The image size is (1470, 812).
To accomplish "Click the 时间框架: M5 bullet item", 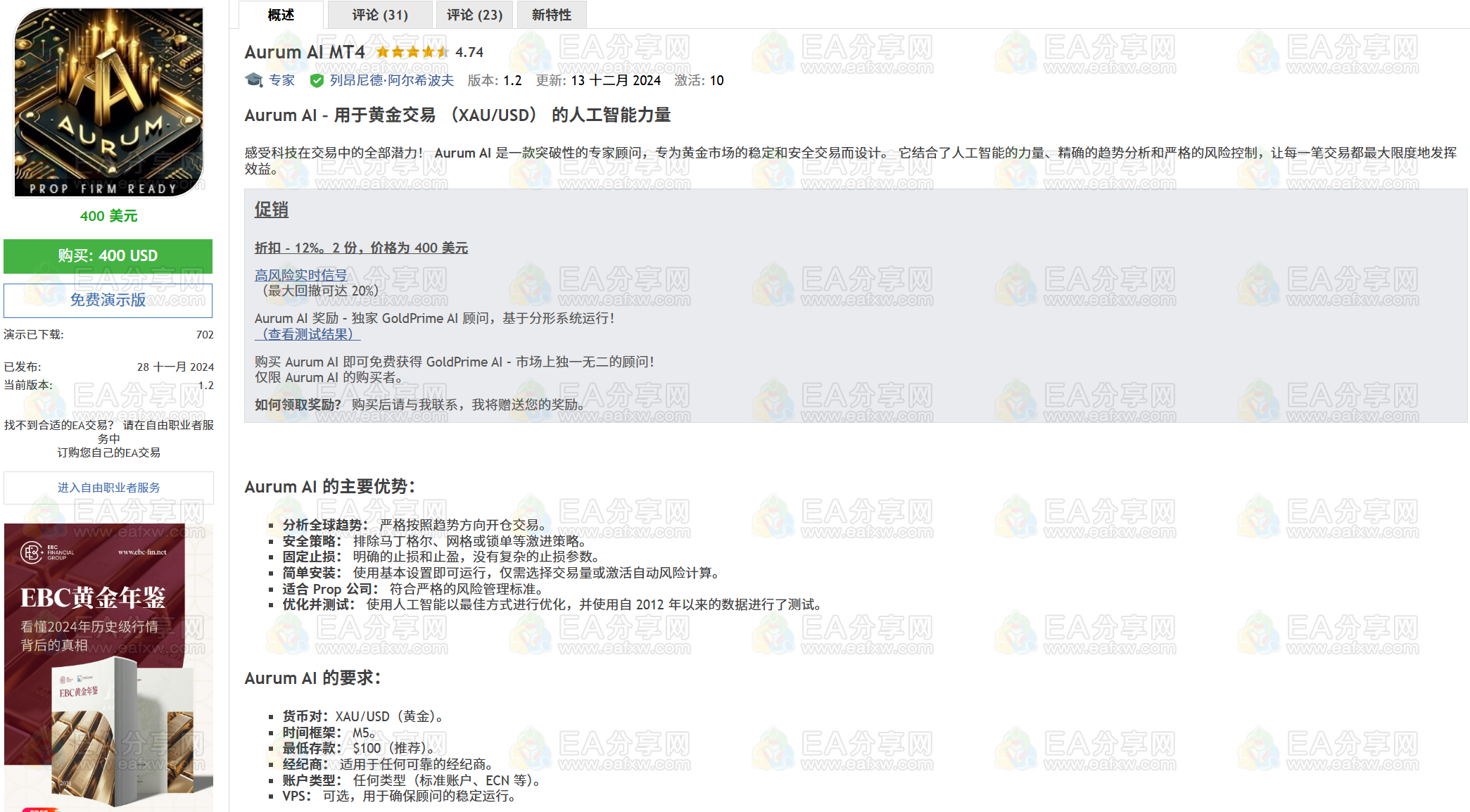I will tap(329, 732).
